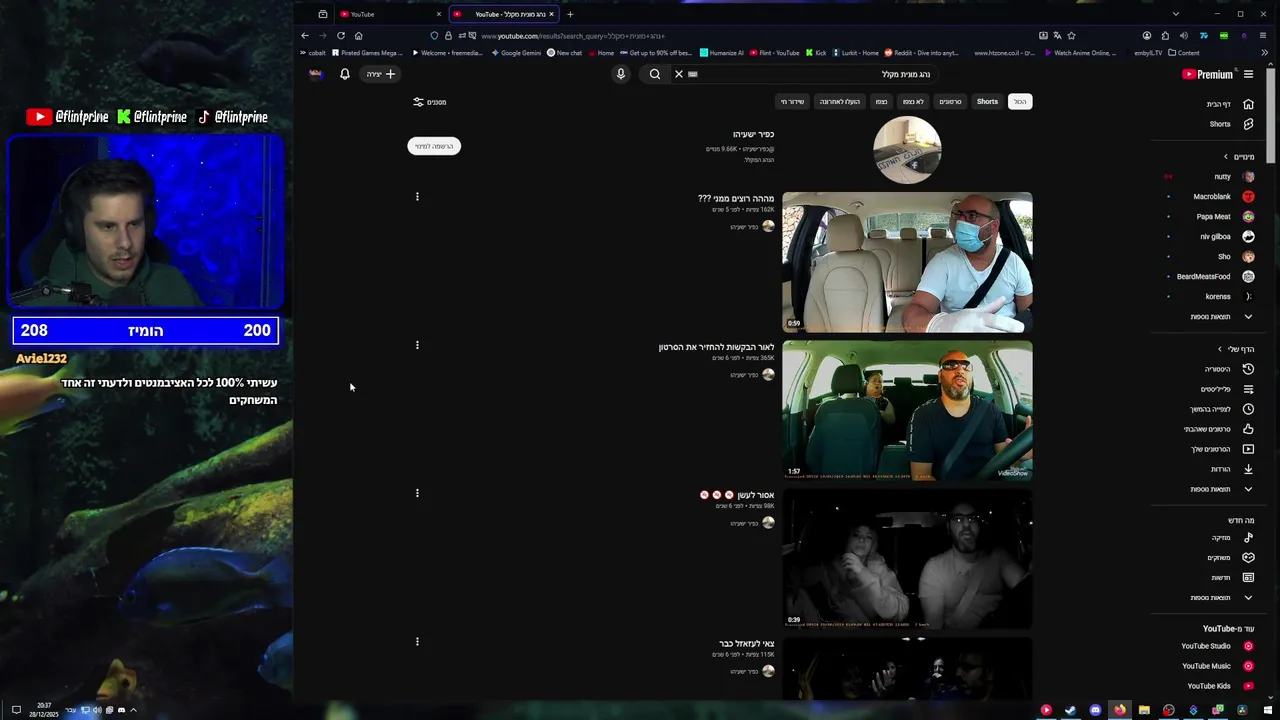Expand more items under Downloads
The image size is (1280, 720).
(1220, 489)
